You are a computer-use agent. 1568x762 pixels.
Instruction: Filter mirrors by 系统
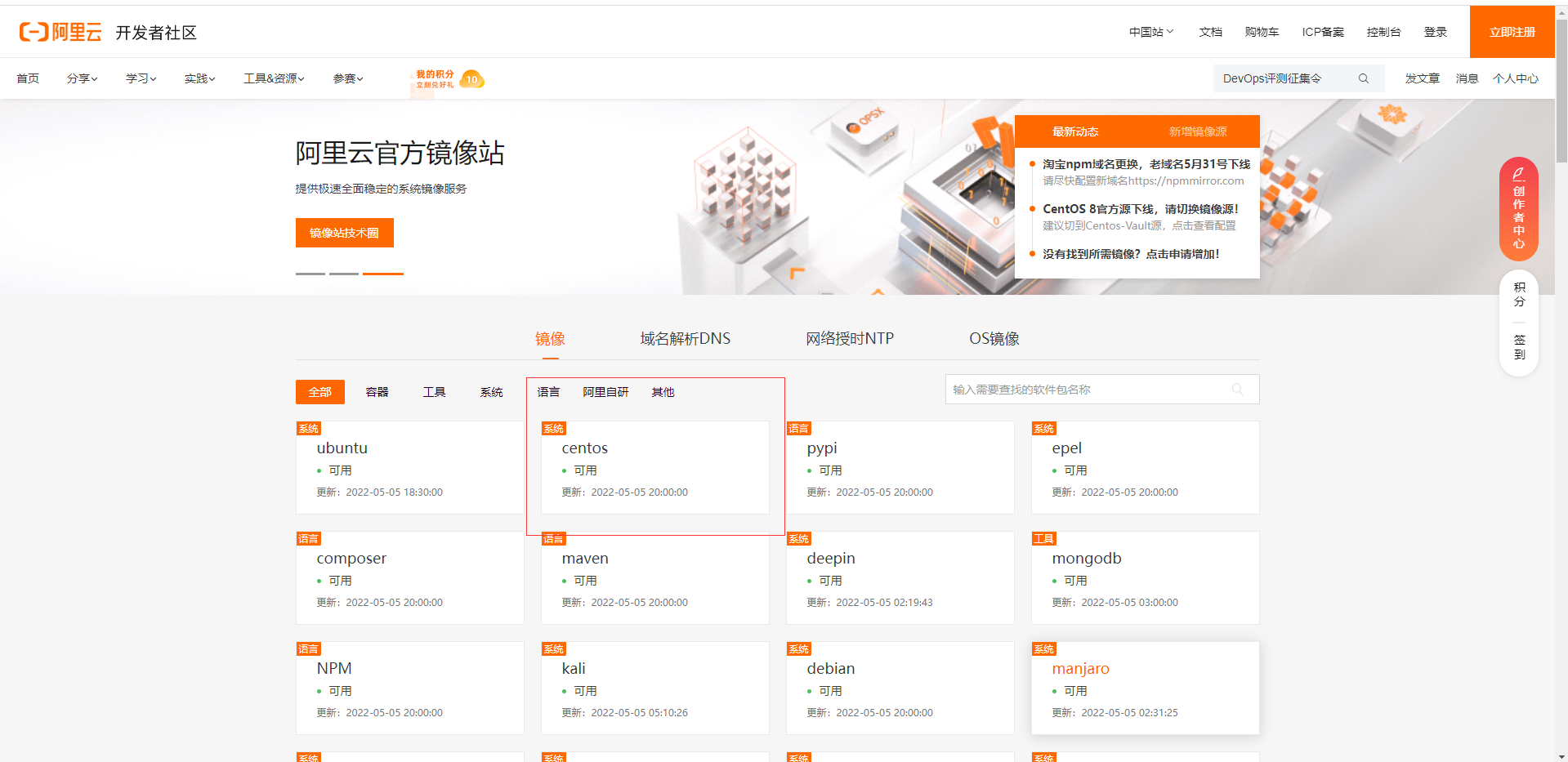tap(491, 392)
